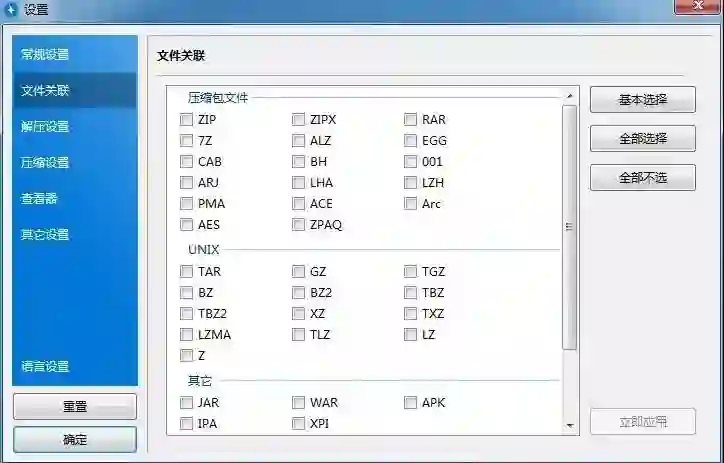Image resolution: width=724 pixels, height=463 pixels.
Task: Check the BZ checkbox
Action: [186, 293]
